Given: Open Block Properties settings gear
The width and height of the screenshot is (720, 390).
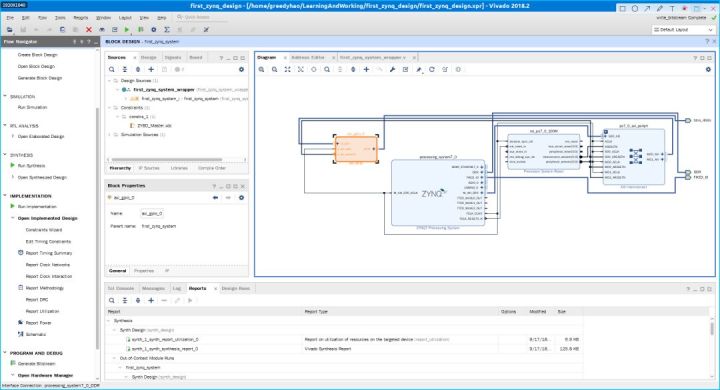Looking at the screenshot, I should (241, 198).
